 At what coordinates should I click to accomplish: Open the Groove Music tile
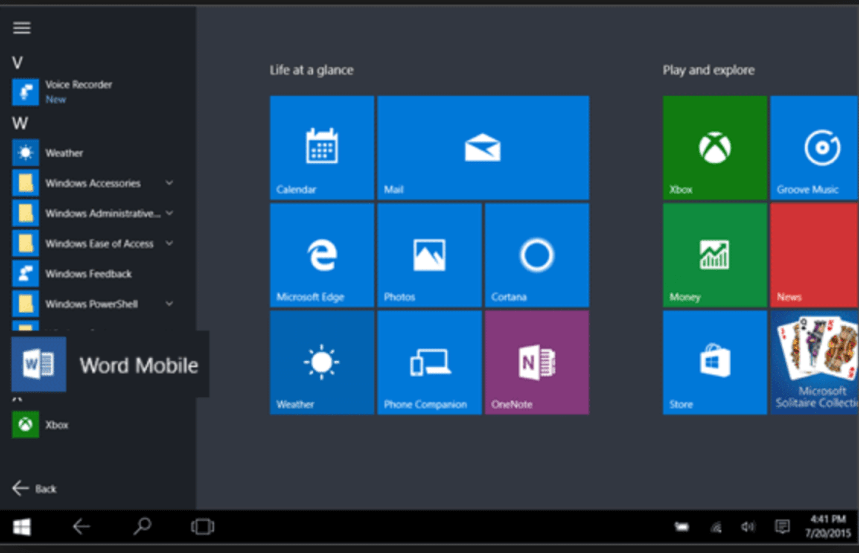814,148
